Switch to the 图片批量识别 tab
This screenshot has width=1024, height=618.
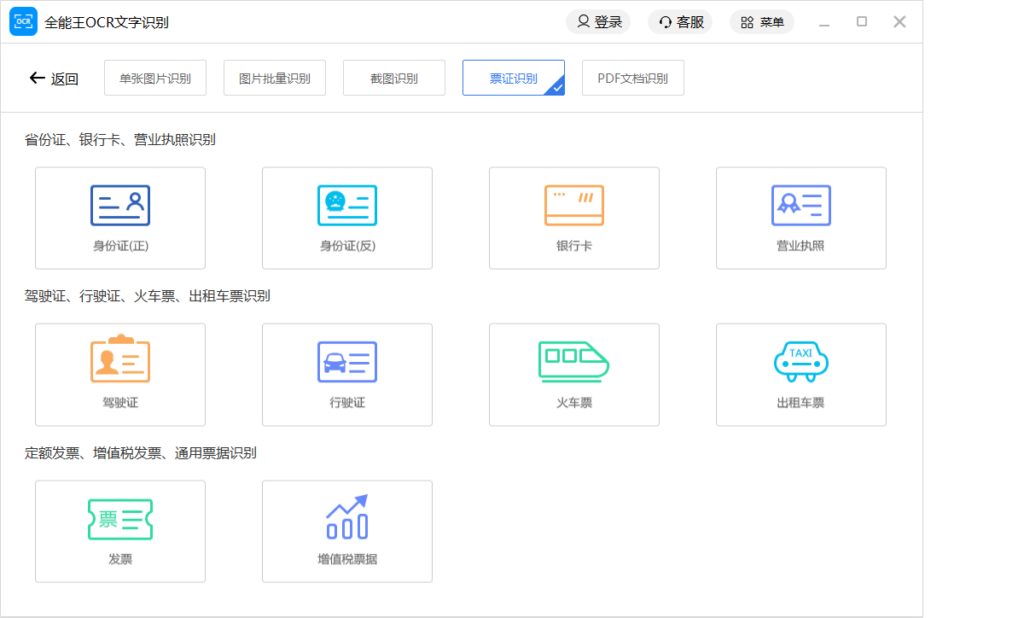276,77
